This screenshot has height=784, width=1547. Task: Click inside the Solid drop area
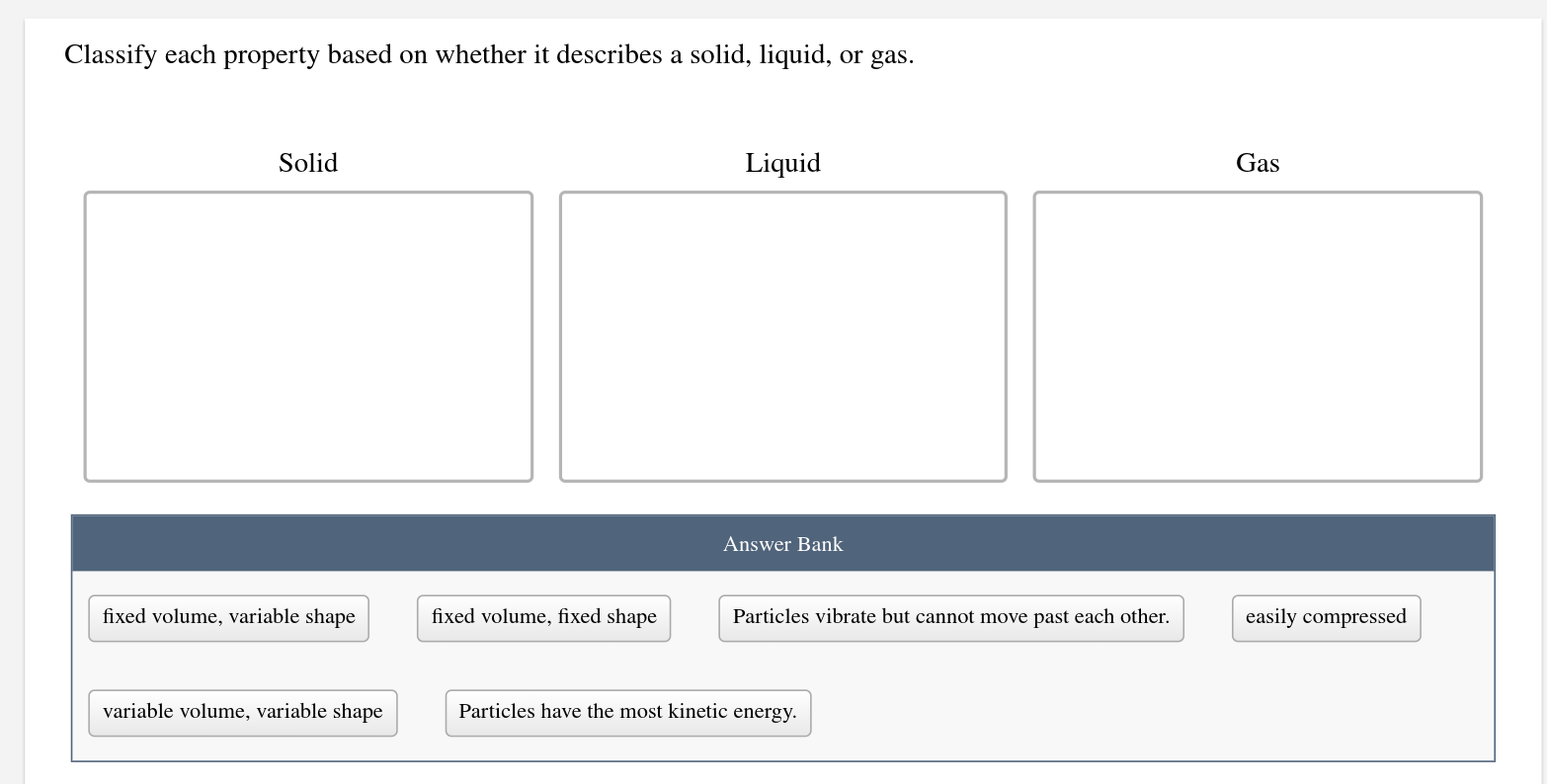click(308, 336)
